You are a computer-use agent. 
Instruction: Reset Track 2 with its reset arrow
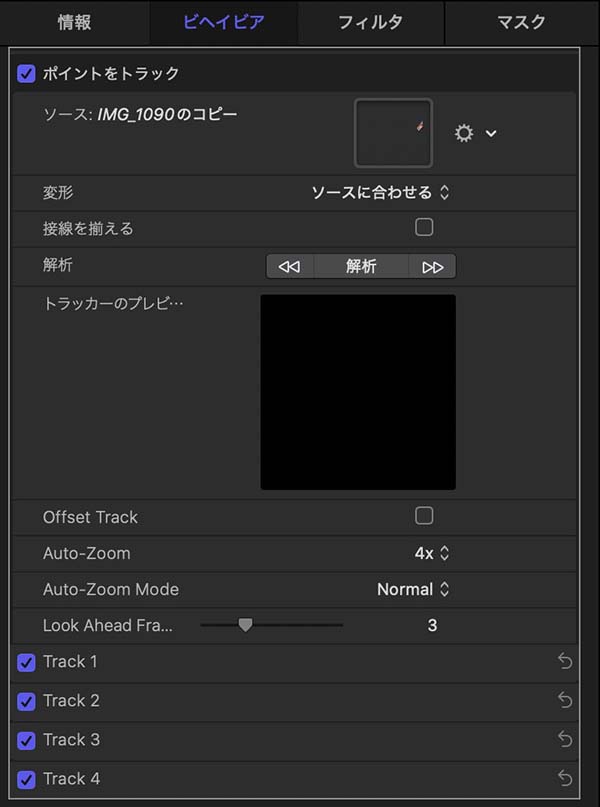(x=565, y=701)
